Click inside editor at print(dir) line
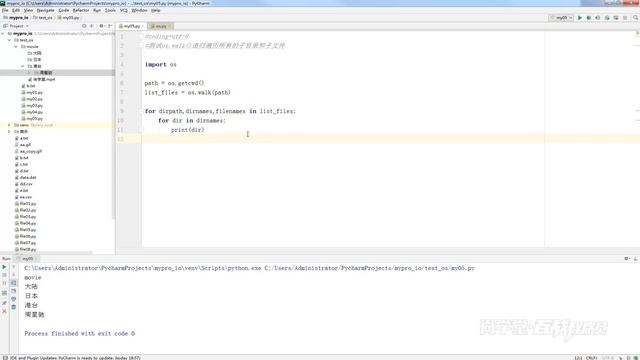 pos(187,130)
